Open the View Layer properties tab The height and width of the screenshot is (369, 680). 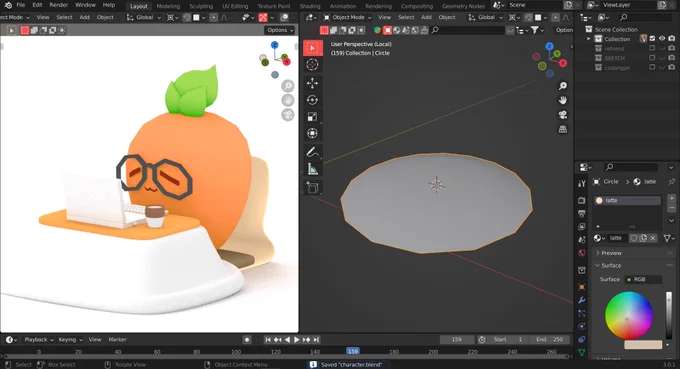pos(582,226)
